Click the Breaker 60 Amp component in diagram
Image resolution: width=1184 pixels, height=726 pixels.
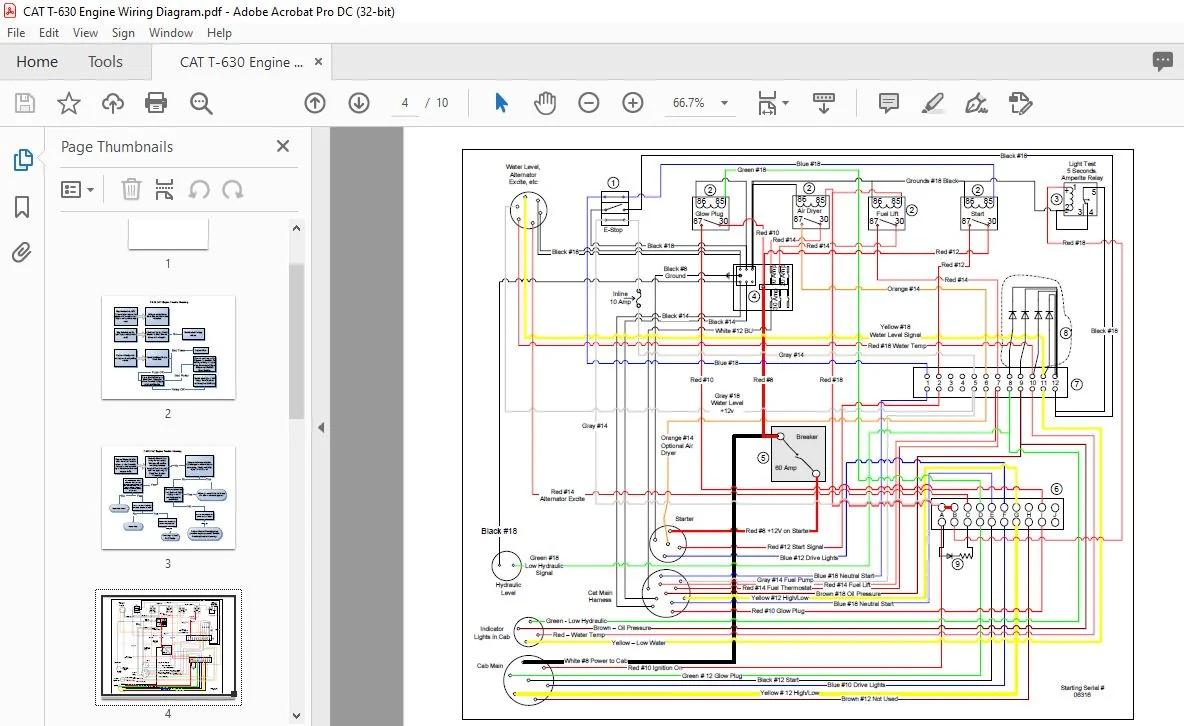[797, 453]
